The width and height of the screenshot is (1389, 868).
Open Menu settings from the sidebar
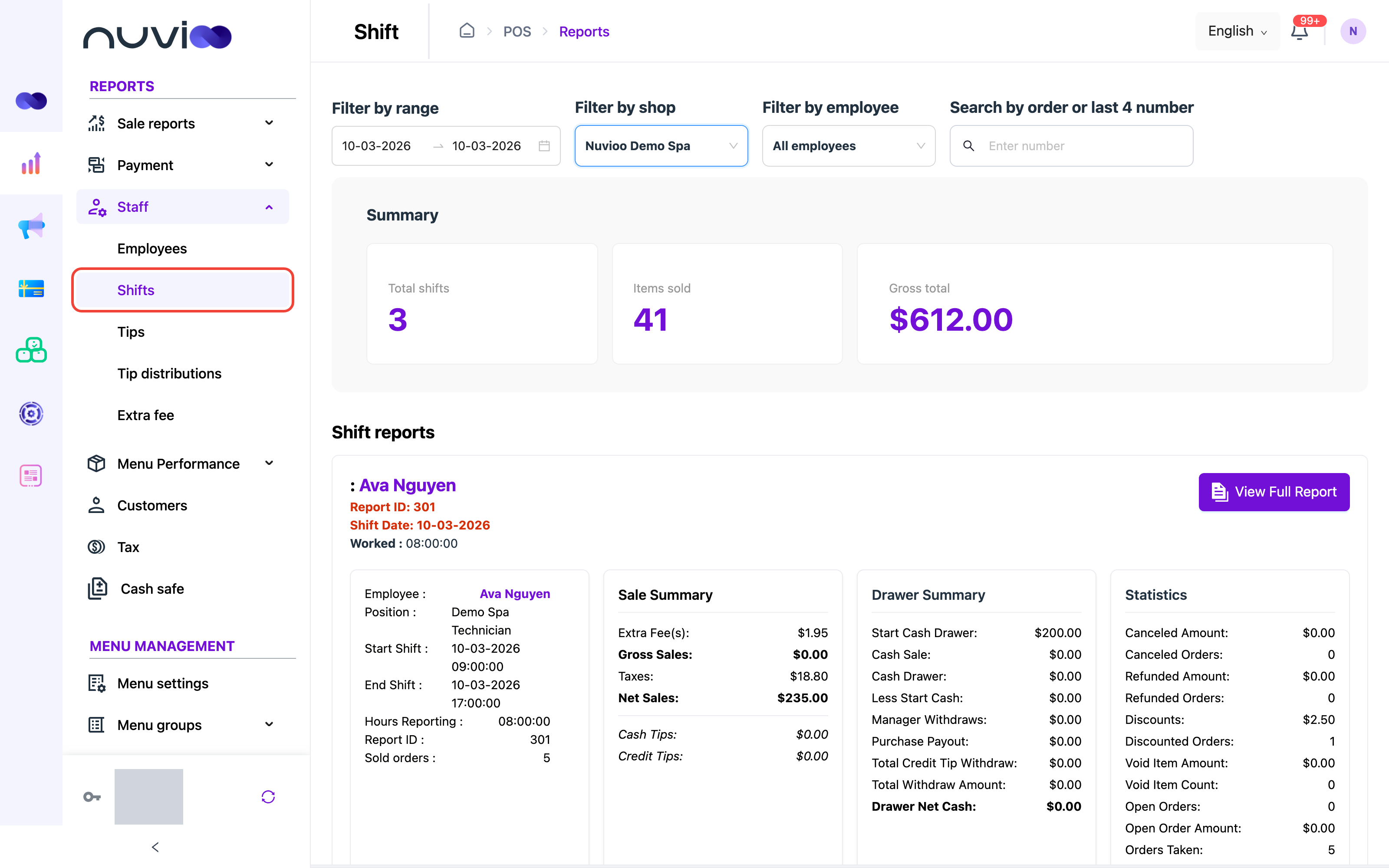[x=163, y=683]
